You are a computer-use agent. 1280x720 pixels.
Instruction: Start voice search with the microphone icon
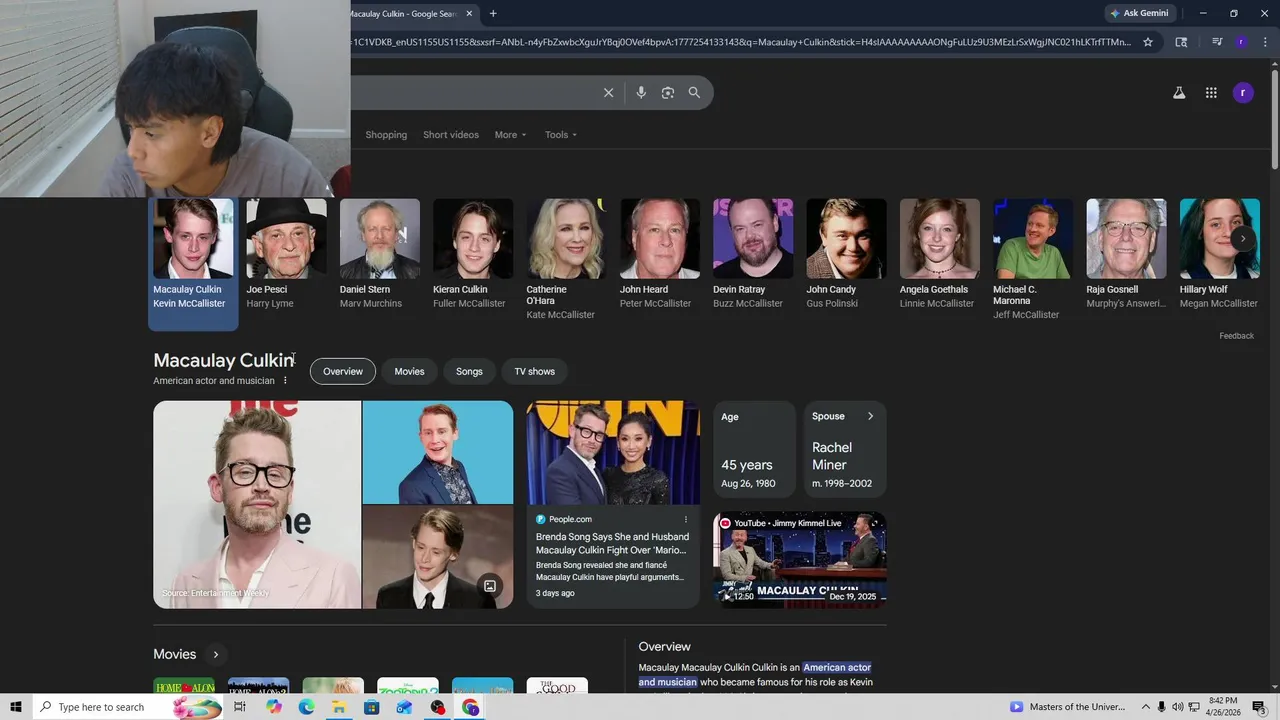pos(641,92)
